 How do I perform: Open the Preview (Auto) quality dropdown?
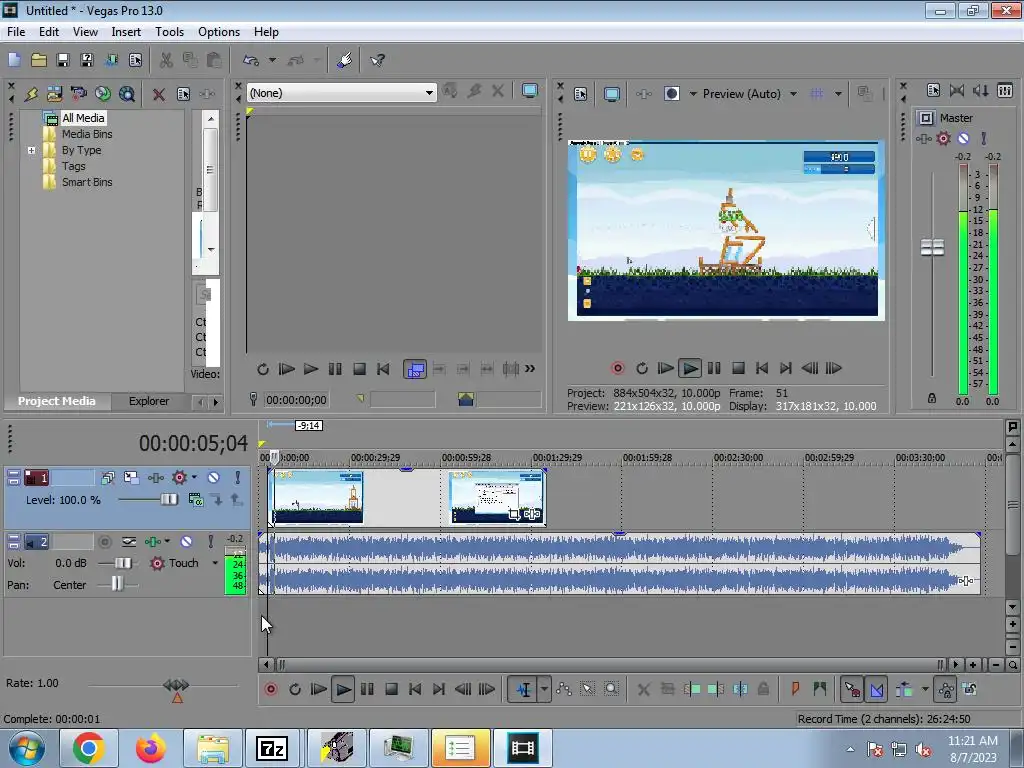[793, 94]
